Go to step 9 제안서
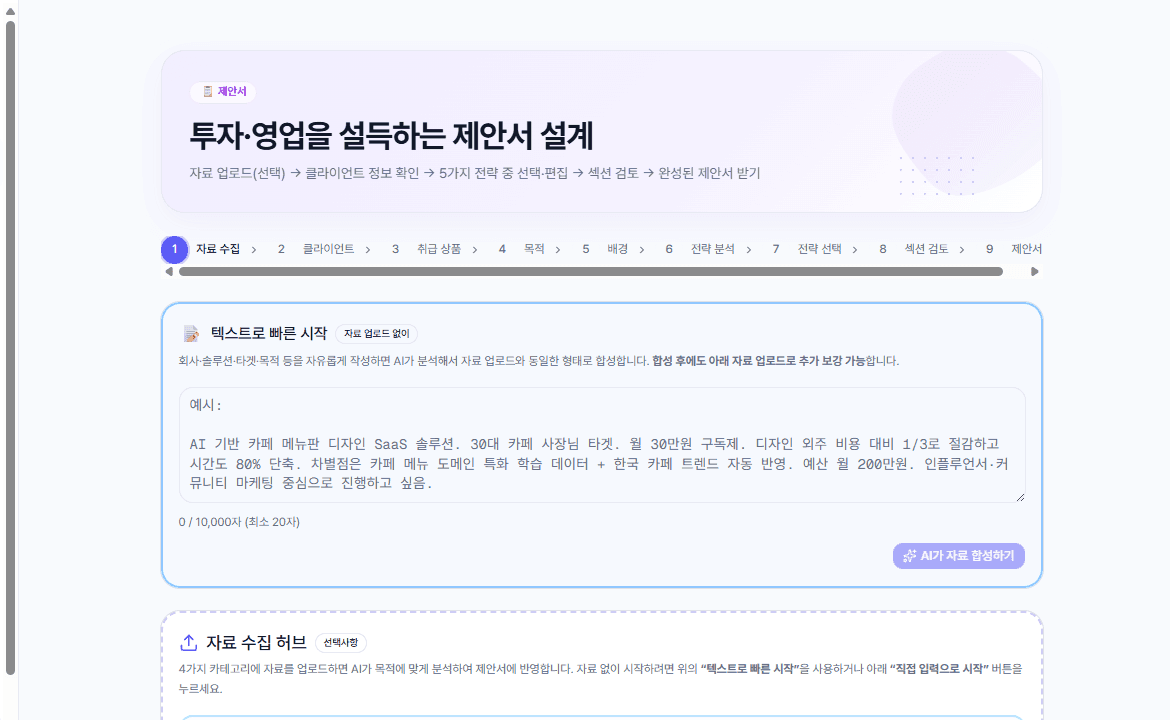This screenshot has height=720, width=1170. tap(1013, 249)
